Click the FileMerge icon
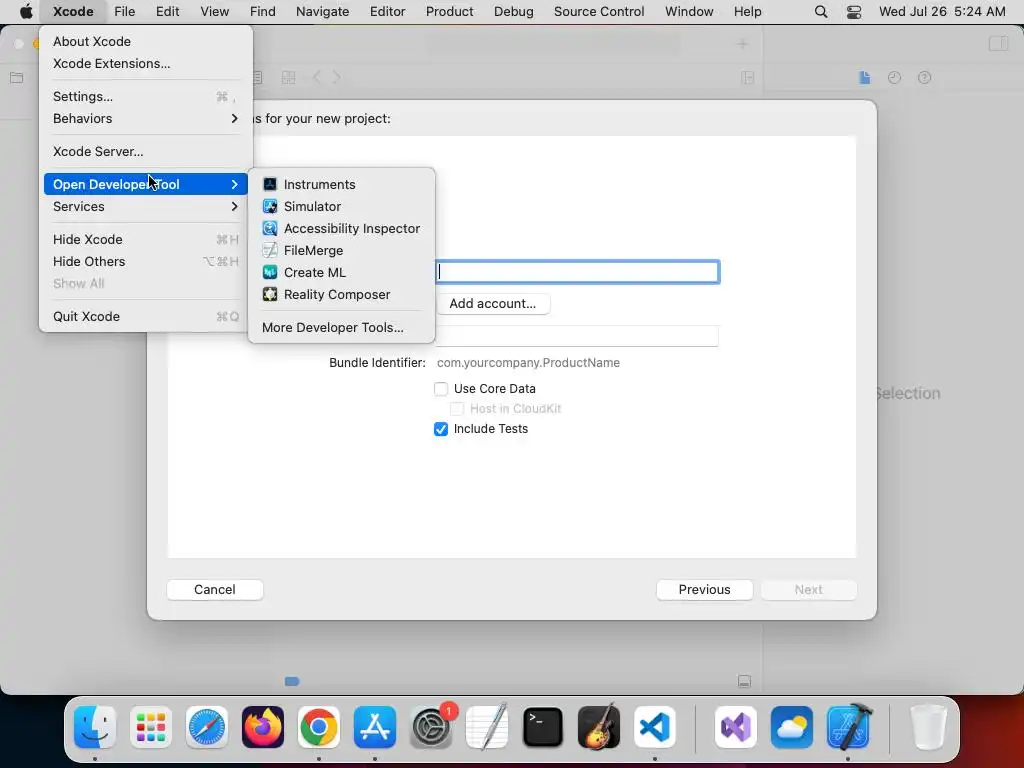 tap(270, 250)
